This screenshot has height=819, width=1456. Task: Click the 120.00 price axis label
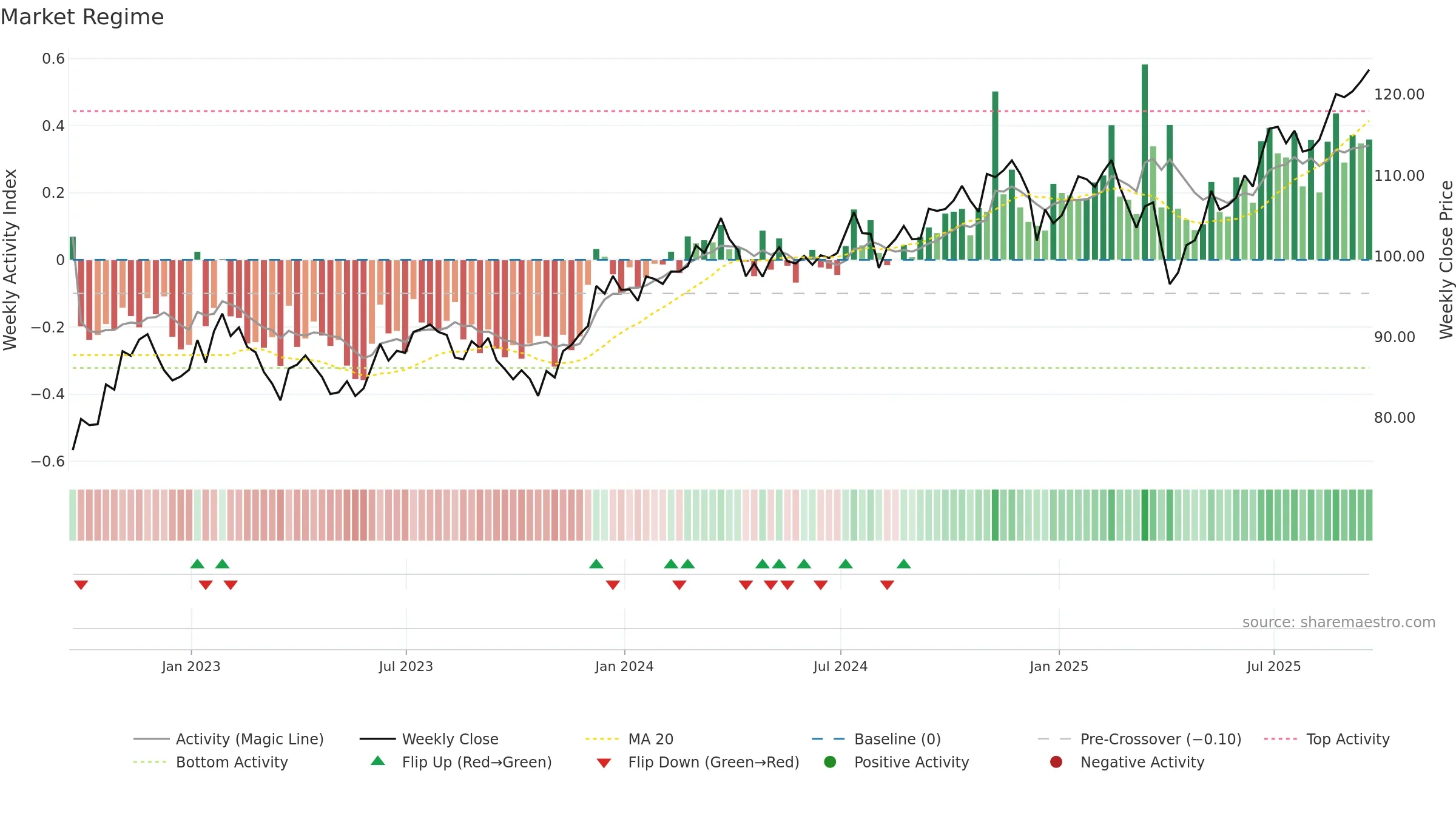pos(1399,95)
